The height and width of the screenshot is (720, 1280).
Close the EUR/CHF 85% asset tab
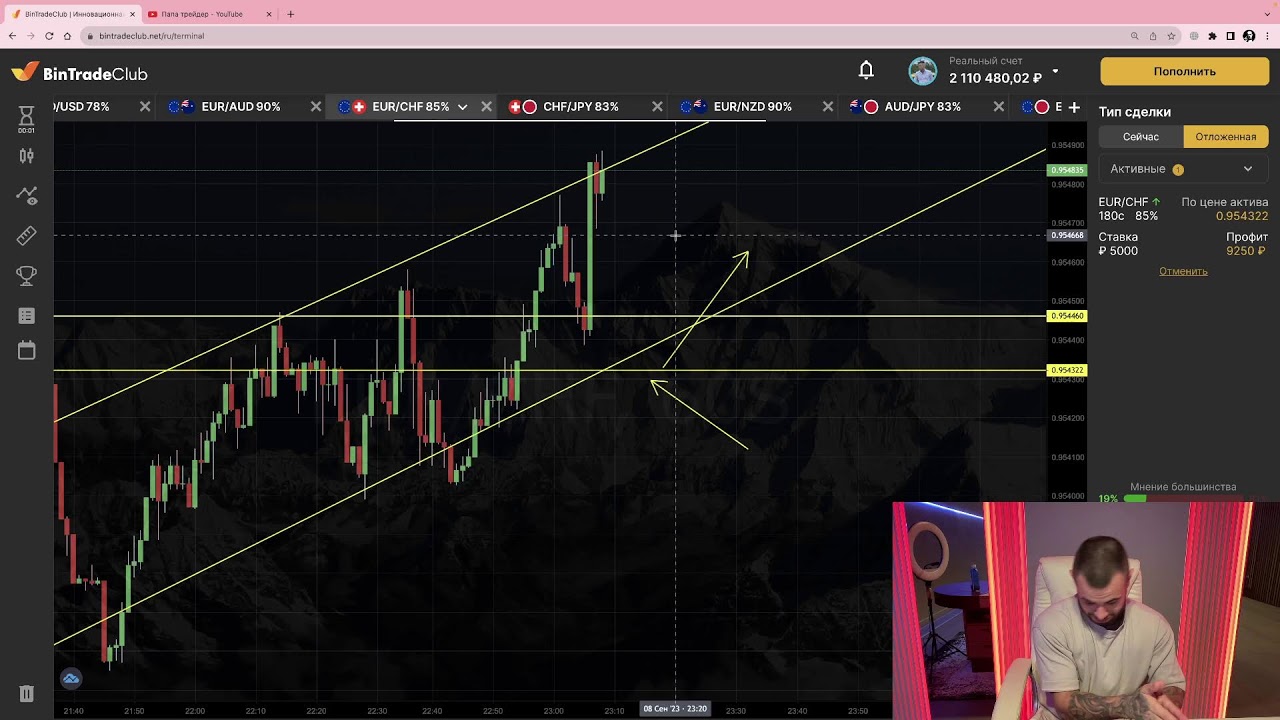487,107
